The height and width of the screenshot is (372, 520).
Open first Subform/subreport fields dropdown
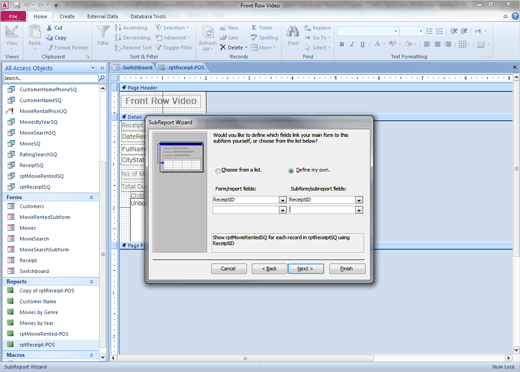tap(359, 200)
